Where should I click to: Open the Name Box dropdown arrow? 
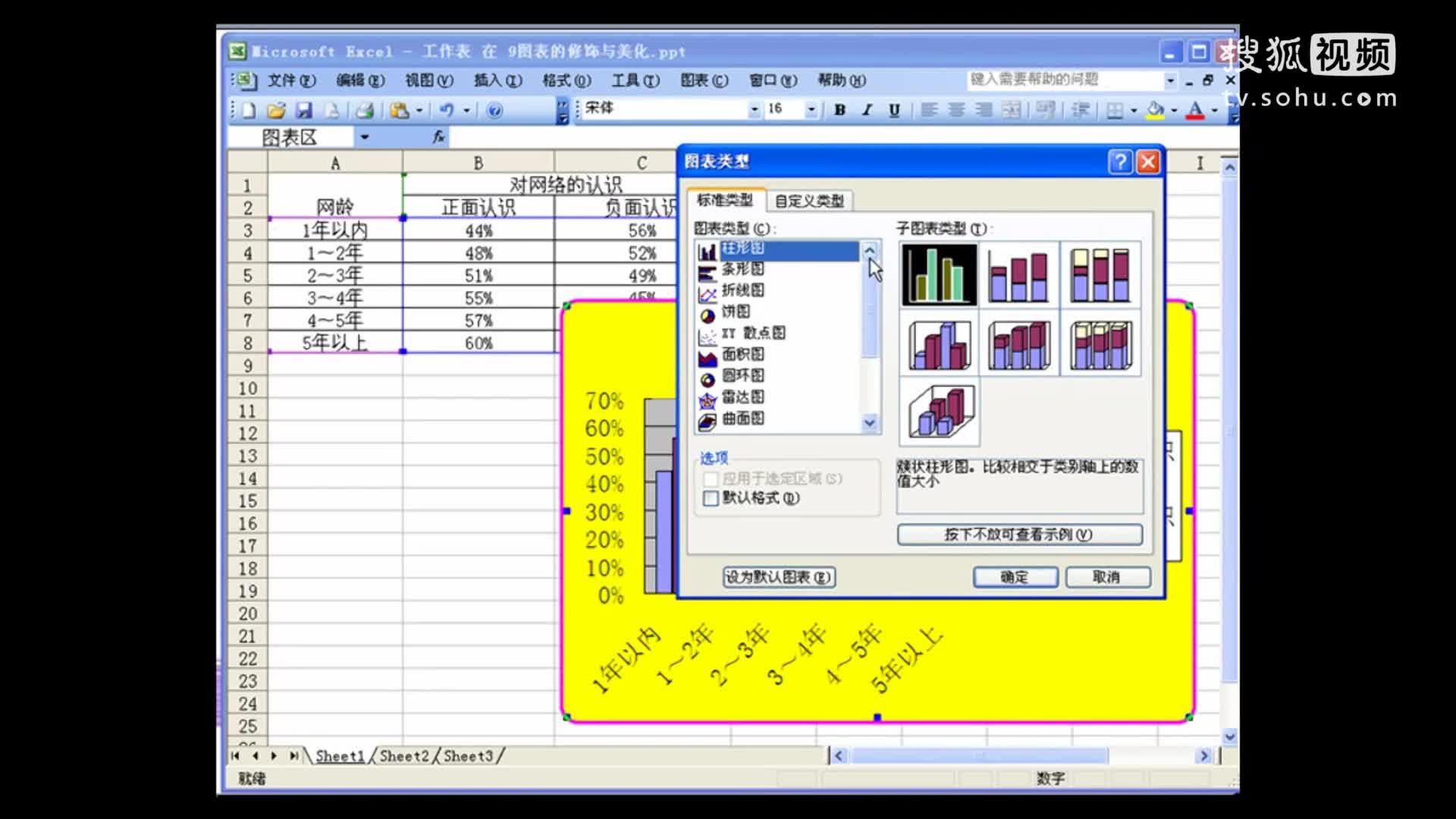365,137
